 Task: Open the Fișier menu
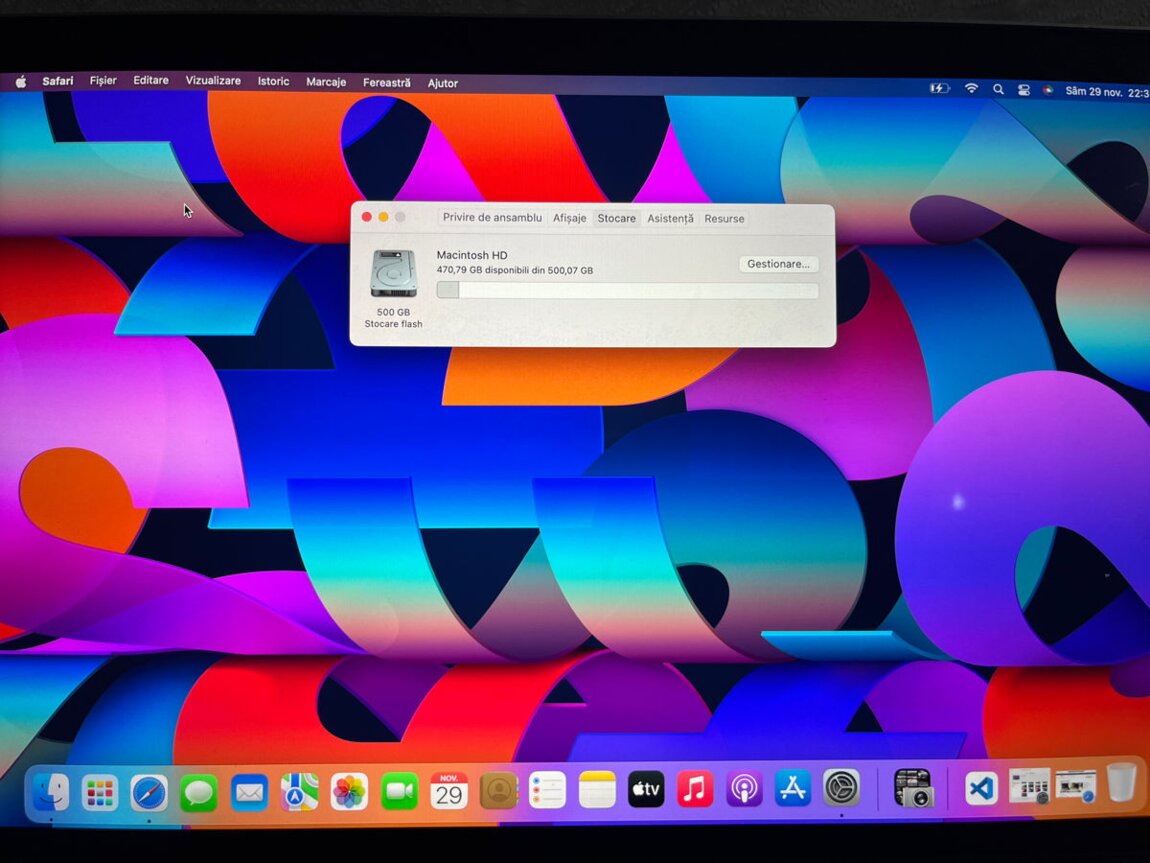click(x=103, y=81)
